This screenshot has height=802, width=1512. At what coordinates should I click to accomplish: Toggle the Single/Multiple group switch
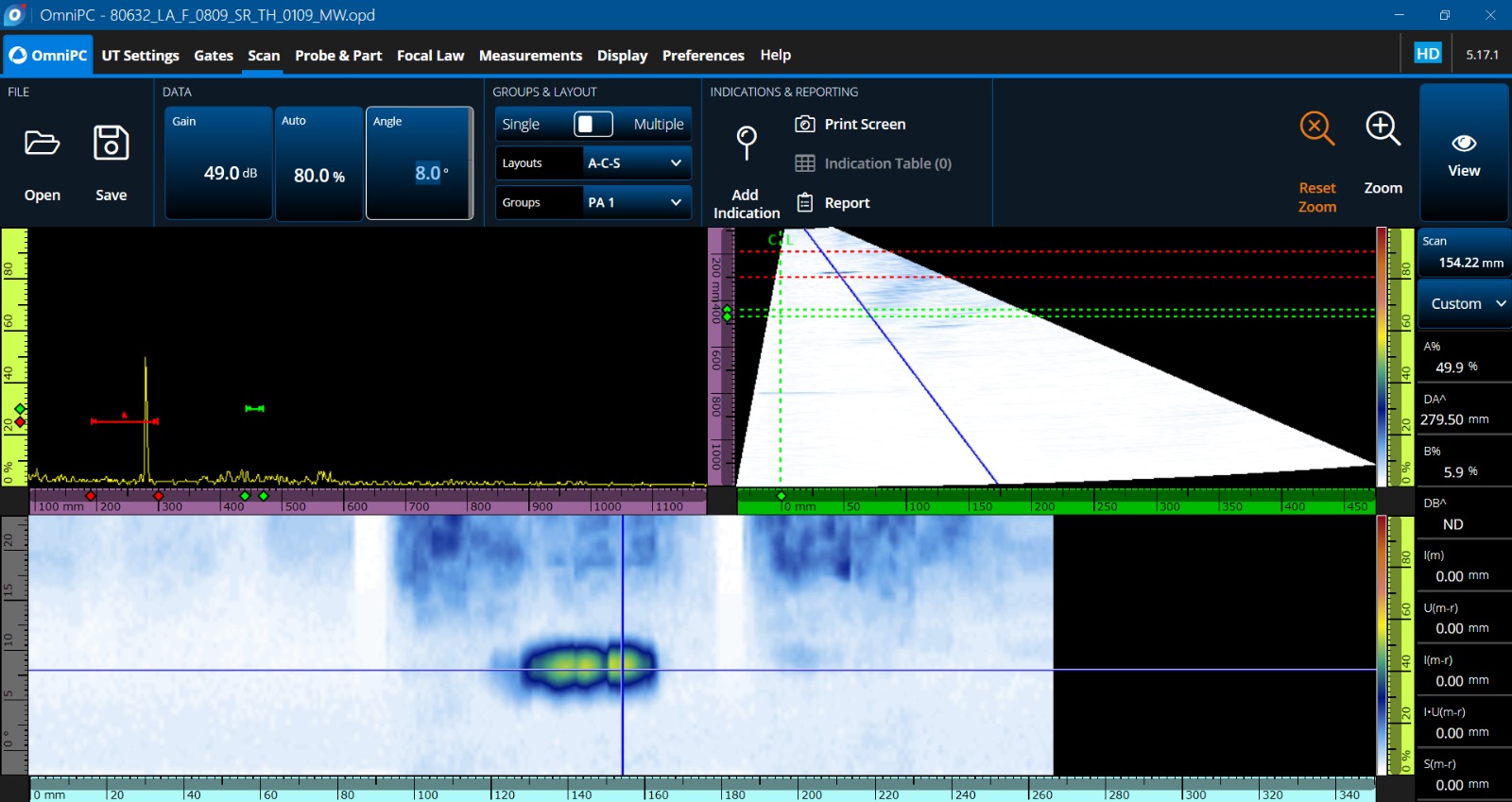coord(593,124)
